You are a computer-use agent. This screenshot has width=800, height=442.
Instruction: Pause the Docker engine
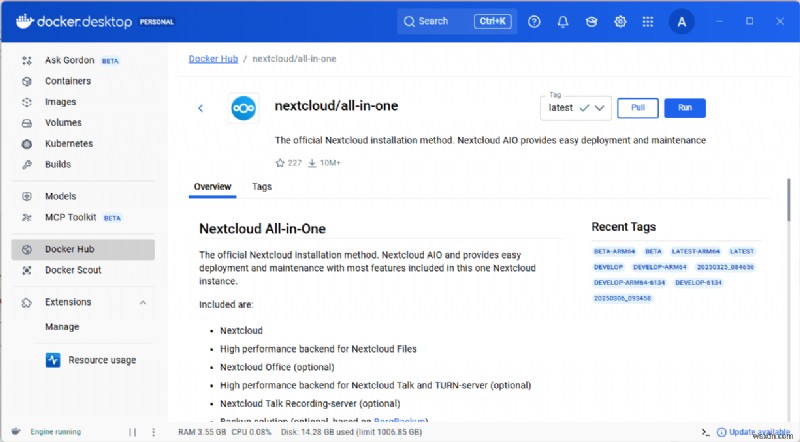pyautogui.click(x=133, y=432)
